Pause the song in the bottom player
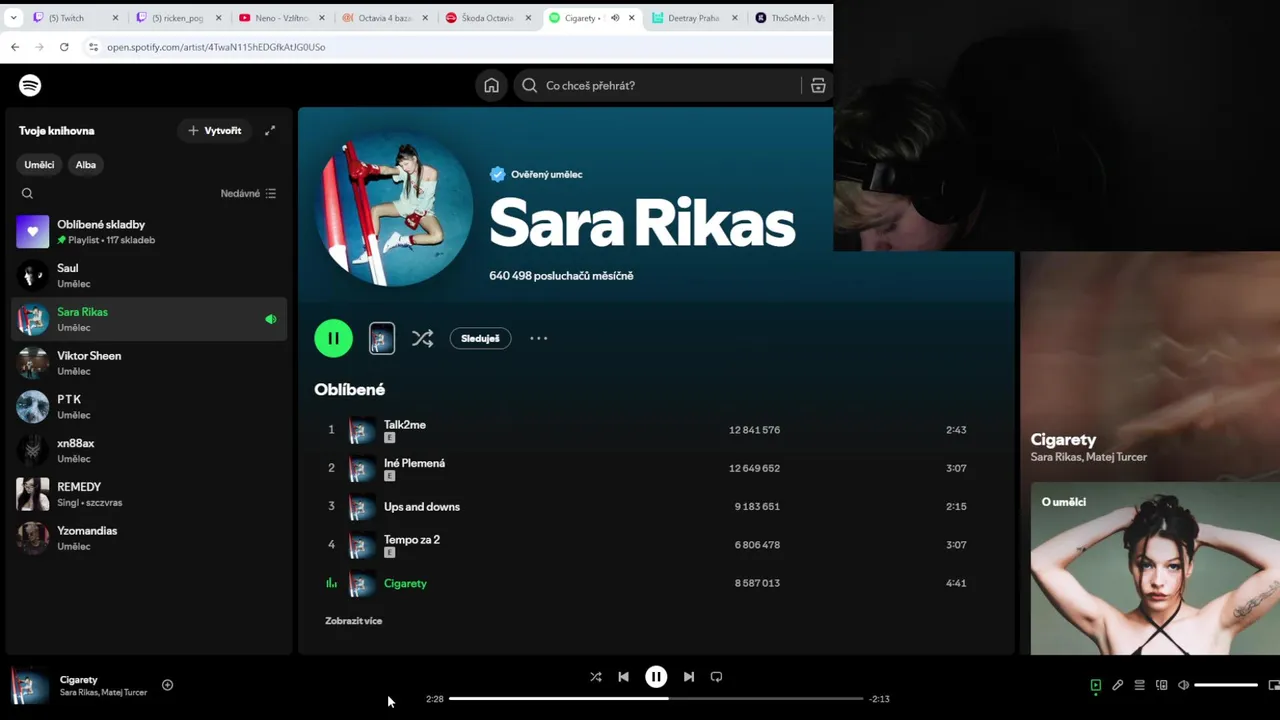 pyautogui.click(x=656, y=677)
